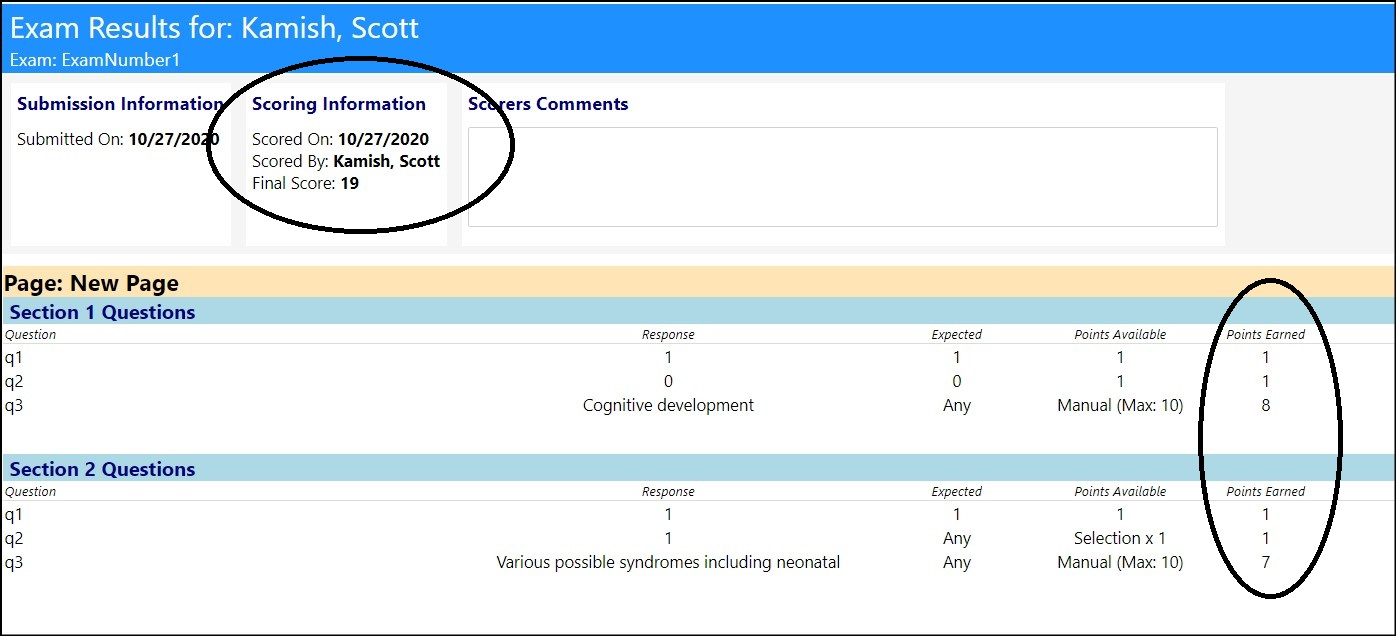Click Section 1 q1 Points Earned value
The image size is (1396, 636).
(x=1266, y=357)
